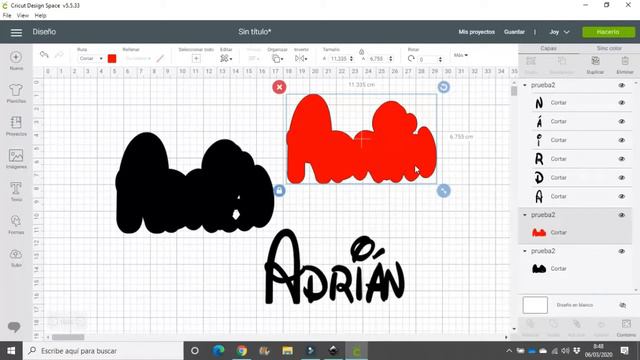Open the Cortar linetype dropdown
Screen dimensions: 640x360
pyautogui.click(x=91, y=59)
